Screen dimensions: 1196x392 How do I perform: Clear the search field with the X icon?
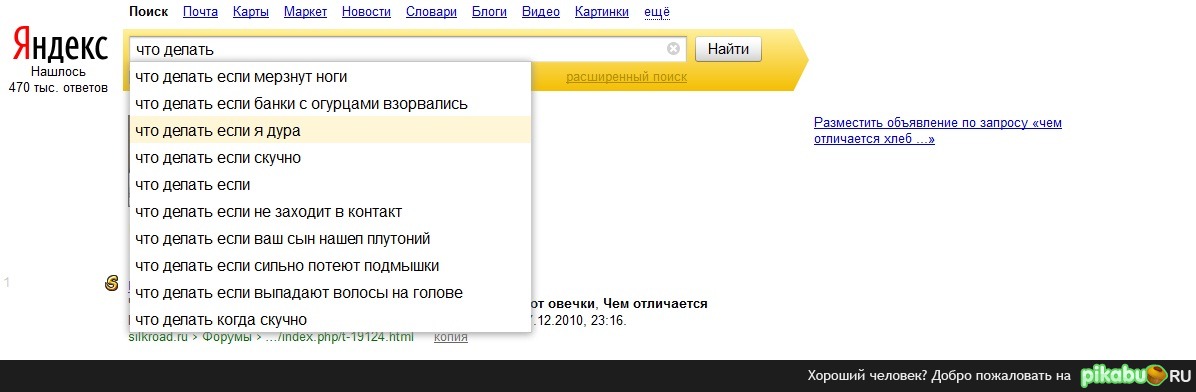[x=674, y=49]
